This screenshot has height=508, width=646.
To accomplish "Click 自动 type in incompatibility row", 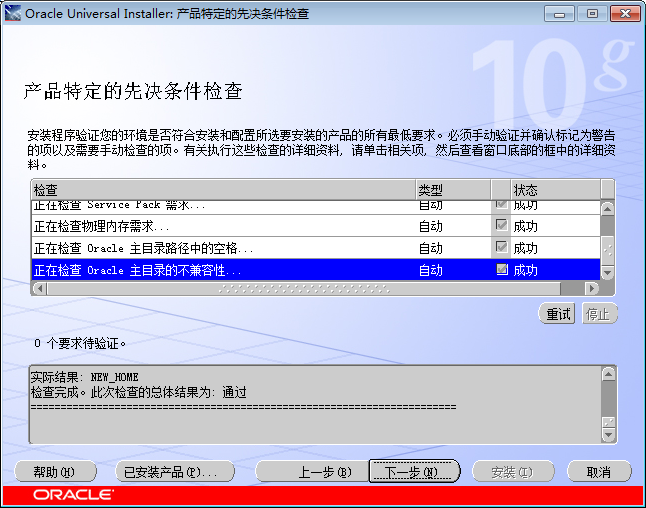I will click(431, 271).
